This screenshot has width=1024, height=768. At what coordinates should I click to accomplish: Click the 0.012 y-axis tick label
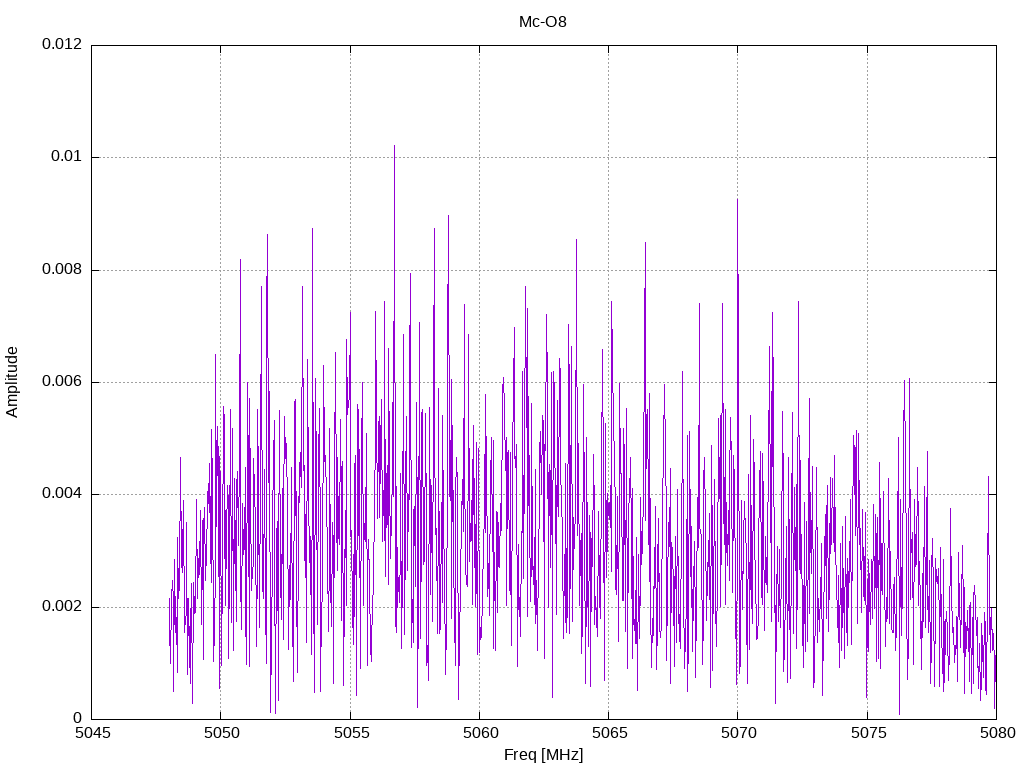[62, 44]
